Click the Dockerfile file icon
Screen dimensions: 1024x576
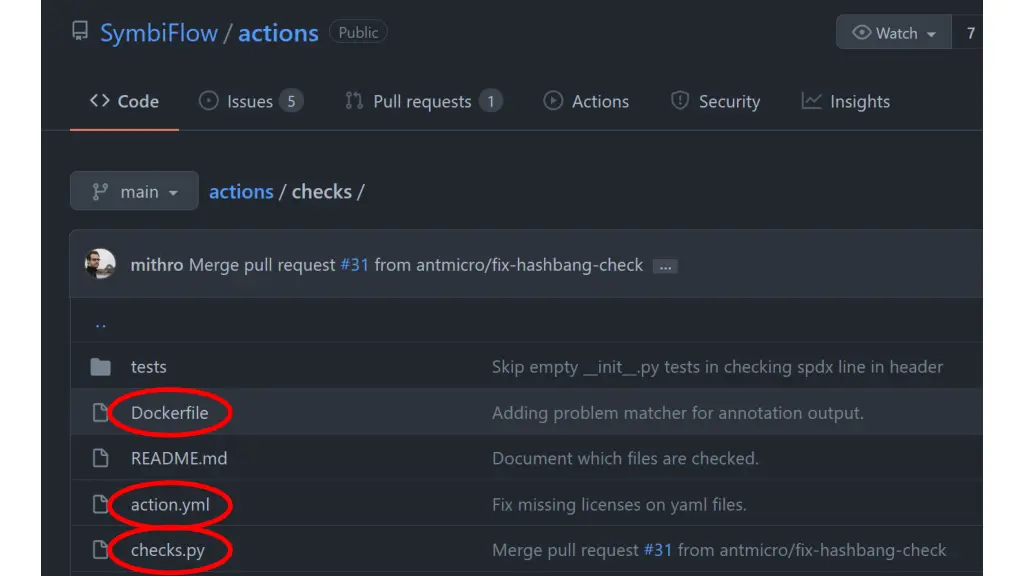pos(100,413)
